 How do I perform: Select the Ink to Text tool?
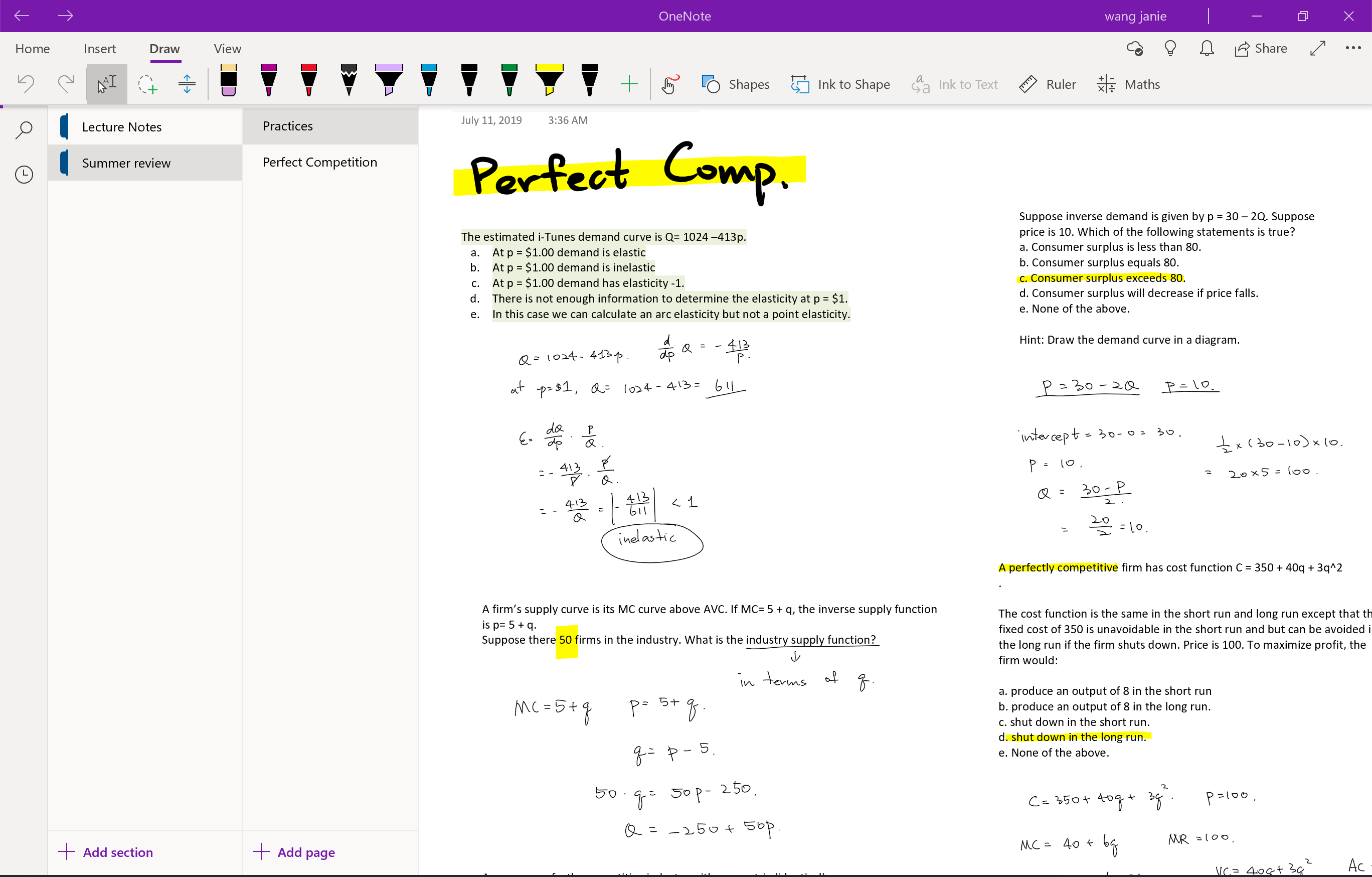[955, 83]
